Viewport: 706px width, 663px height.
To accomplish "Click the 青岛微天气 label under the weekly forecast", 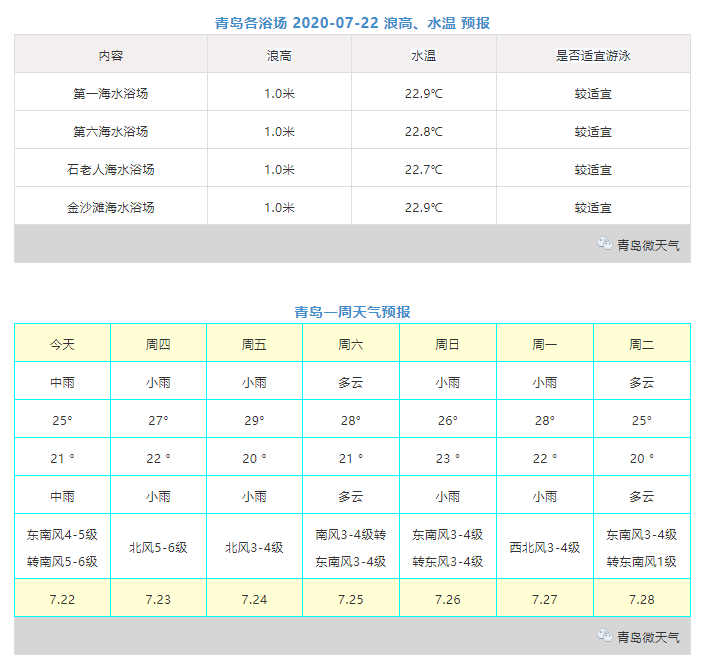I will click(648, 637).
